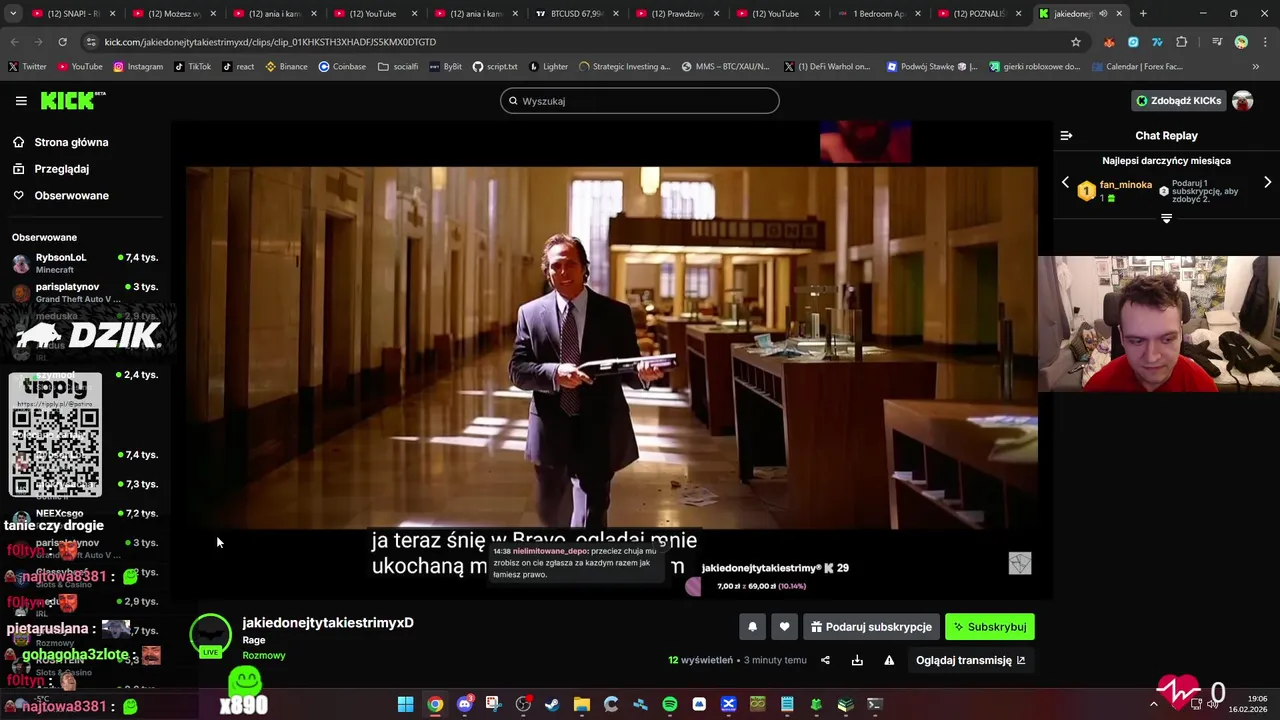1280x720 pixels.
Task: Open the blue circle extension icon
Action: 1133,42
